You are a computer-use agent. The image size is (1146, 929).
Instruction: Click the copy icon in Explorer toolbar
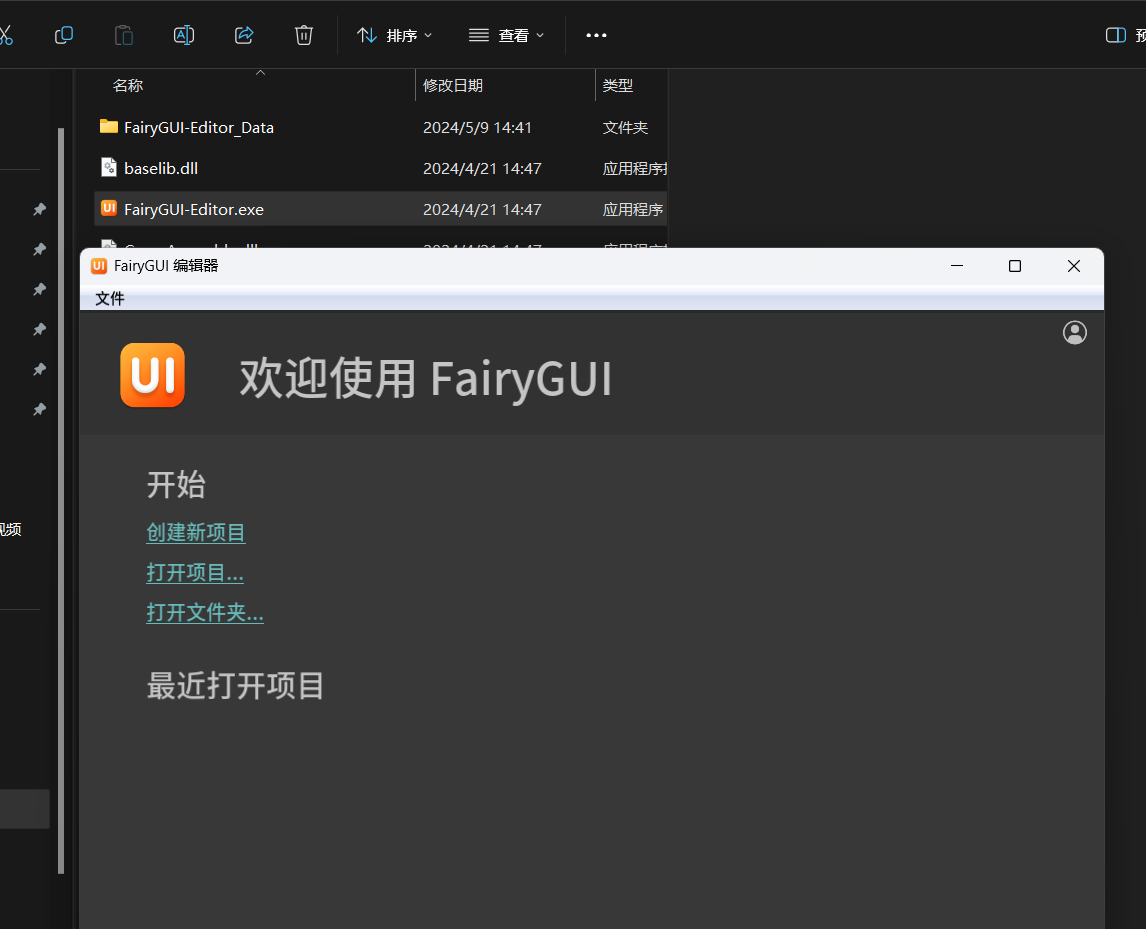coord(64,35)
